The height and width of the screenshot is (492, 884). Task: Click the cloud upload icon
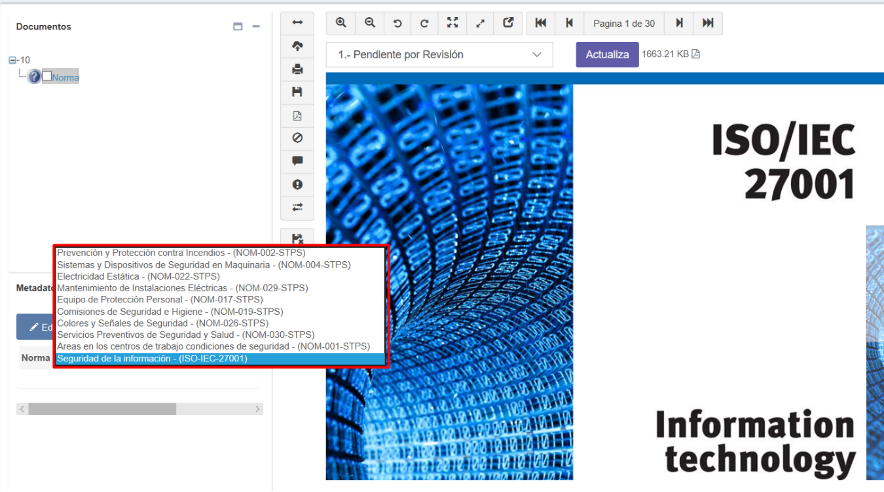(297, 46)
